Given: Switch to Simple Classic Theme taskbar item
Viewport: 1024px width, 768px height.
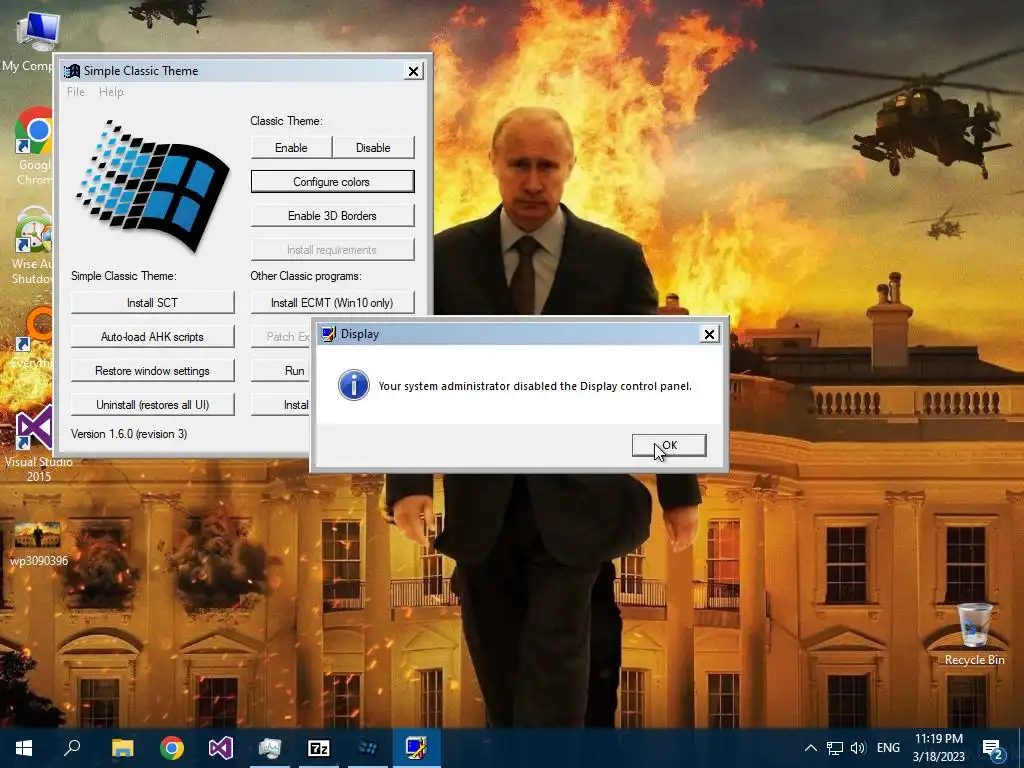Looking at the screenshot, I should tap(368, 748).
